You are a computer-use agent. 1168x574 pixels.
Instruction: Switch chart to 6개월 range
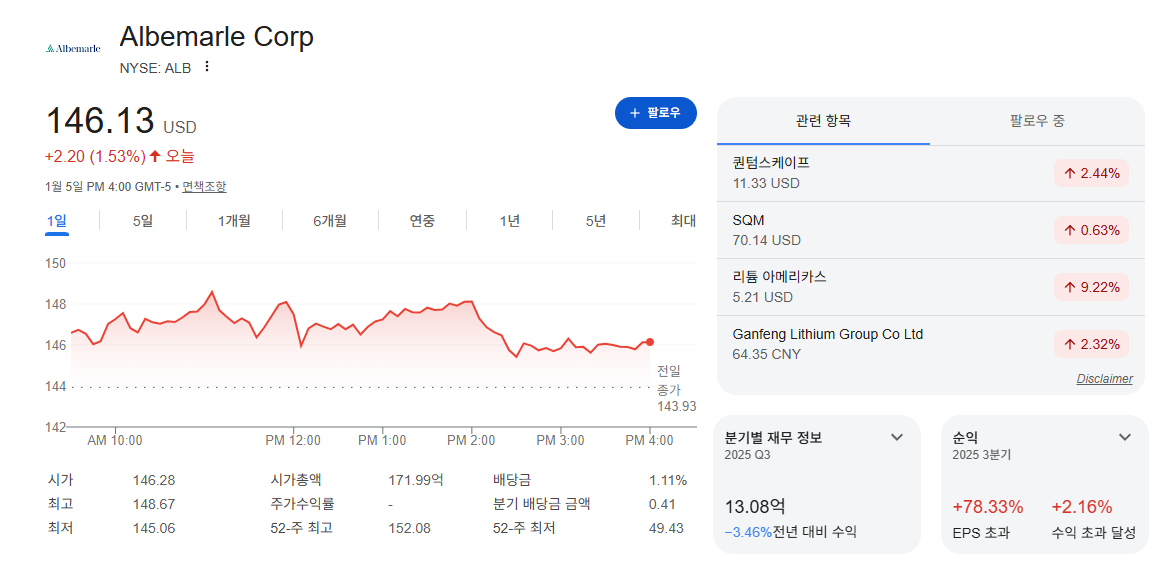[x=329, y=220]
